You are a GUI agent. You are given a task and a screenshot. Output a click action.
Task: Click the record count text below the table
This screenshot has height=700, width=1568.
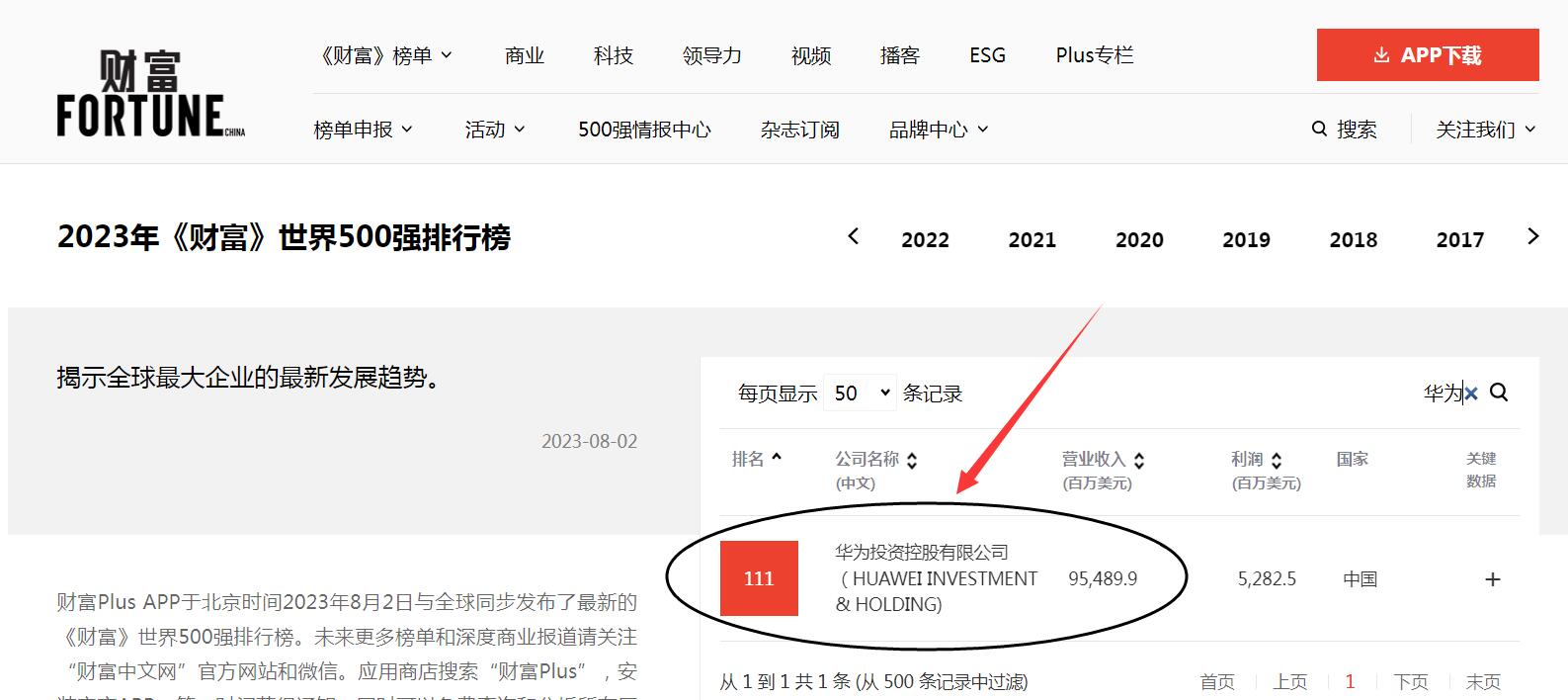click(873, 681)
